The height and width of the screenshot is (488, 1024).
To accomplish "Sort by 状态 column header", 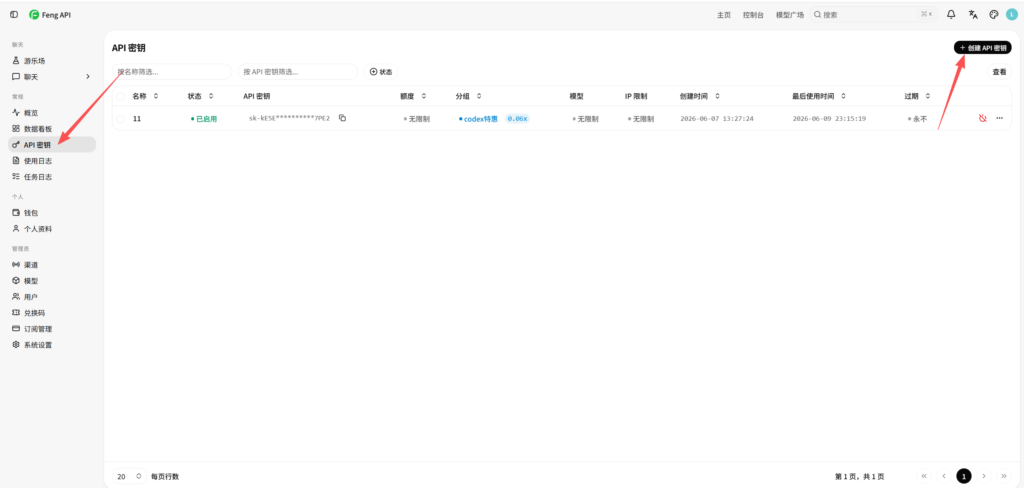I will 200,96.
